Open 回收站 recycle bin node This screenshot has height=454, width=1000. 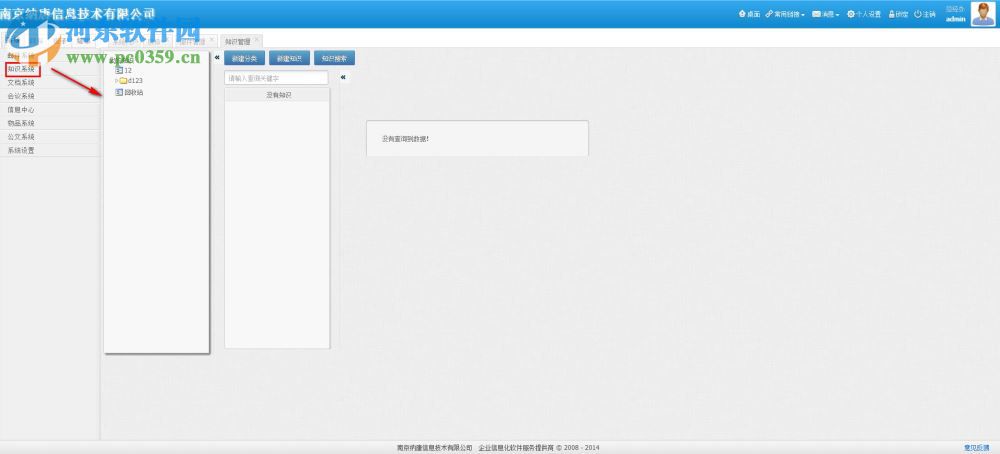pyautogui.click(x=129, y=92)
